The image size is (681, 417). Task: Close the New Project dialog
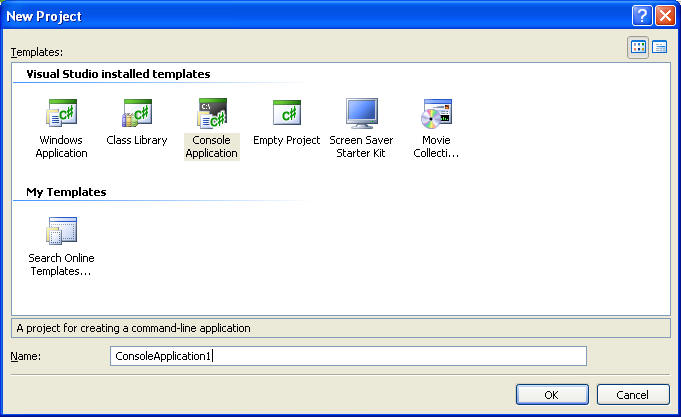[x=664, y=16]
